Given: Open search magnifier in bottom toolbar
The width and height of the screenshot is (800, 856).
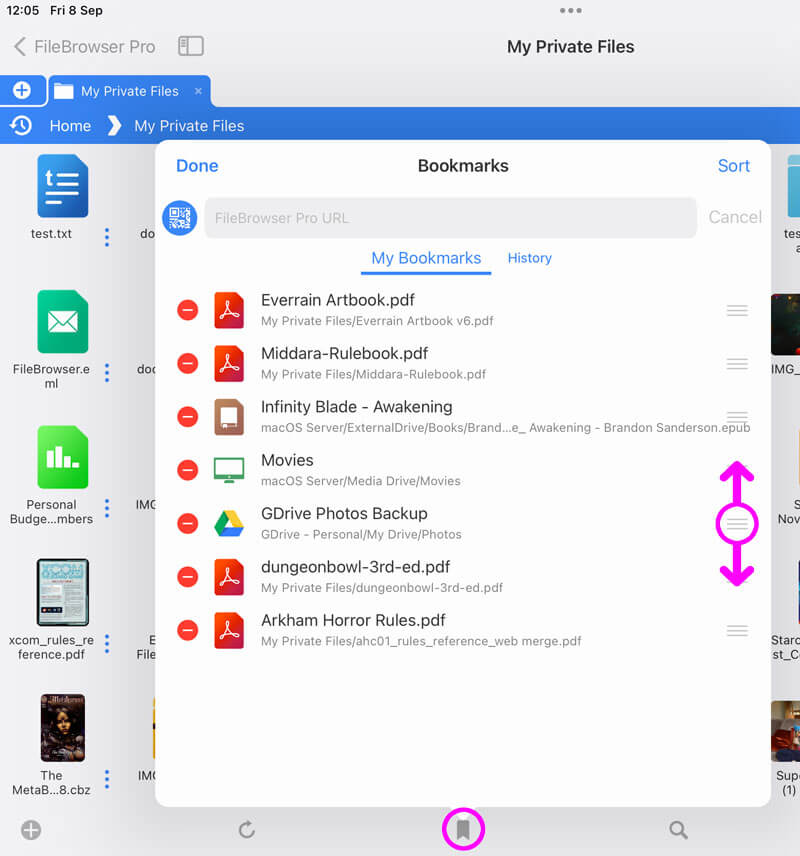Looking at the screenshot, I should [x=678, y=830].
